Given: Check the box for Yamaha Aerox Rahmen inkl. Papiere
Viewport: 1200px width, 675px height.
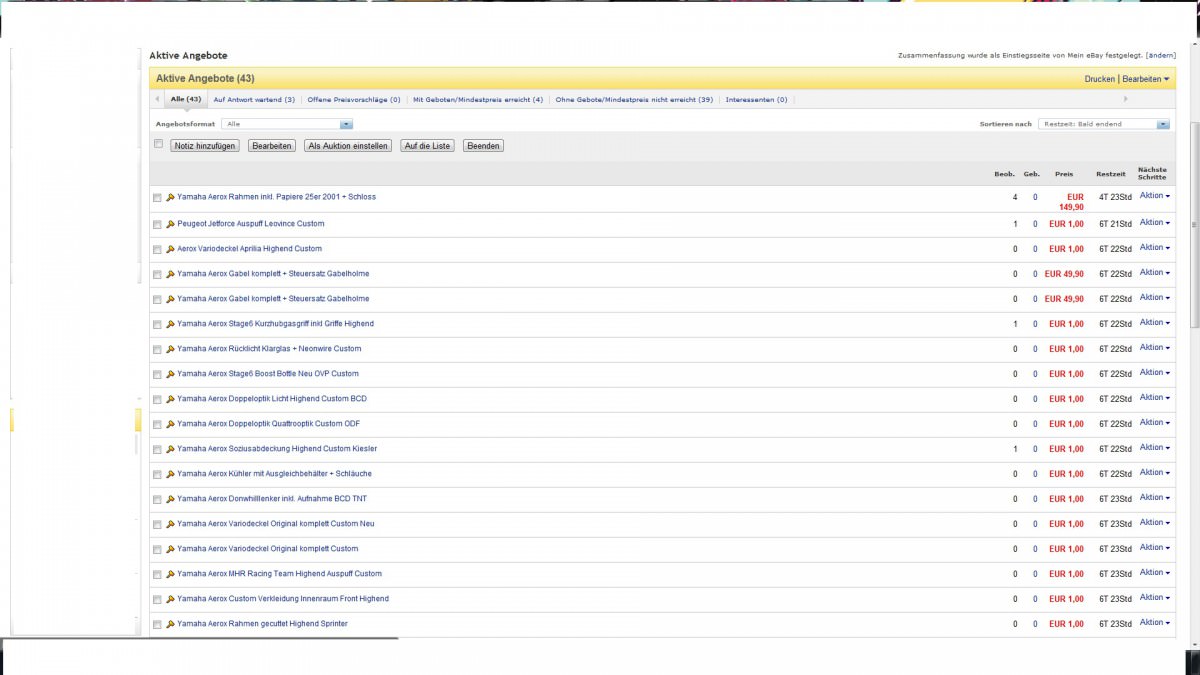Looking at the screenshot, I should pos(157,198).
